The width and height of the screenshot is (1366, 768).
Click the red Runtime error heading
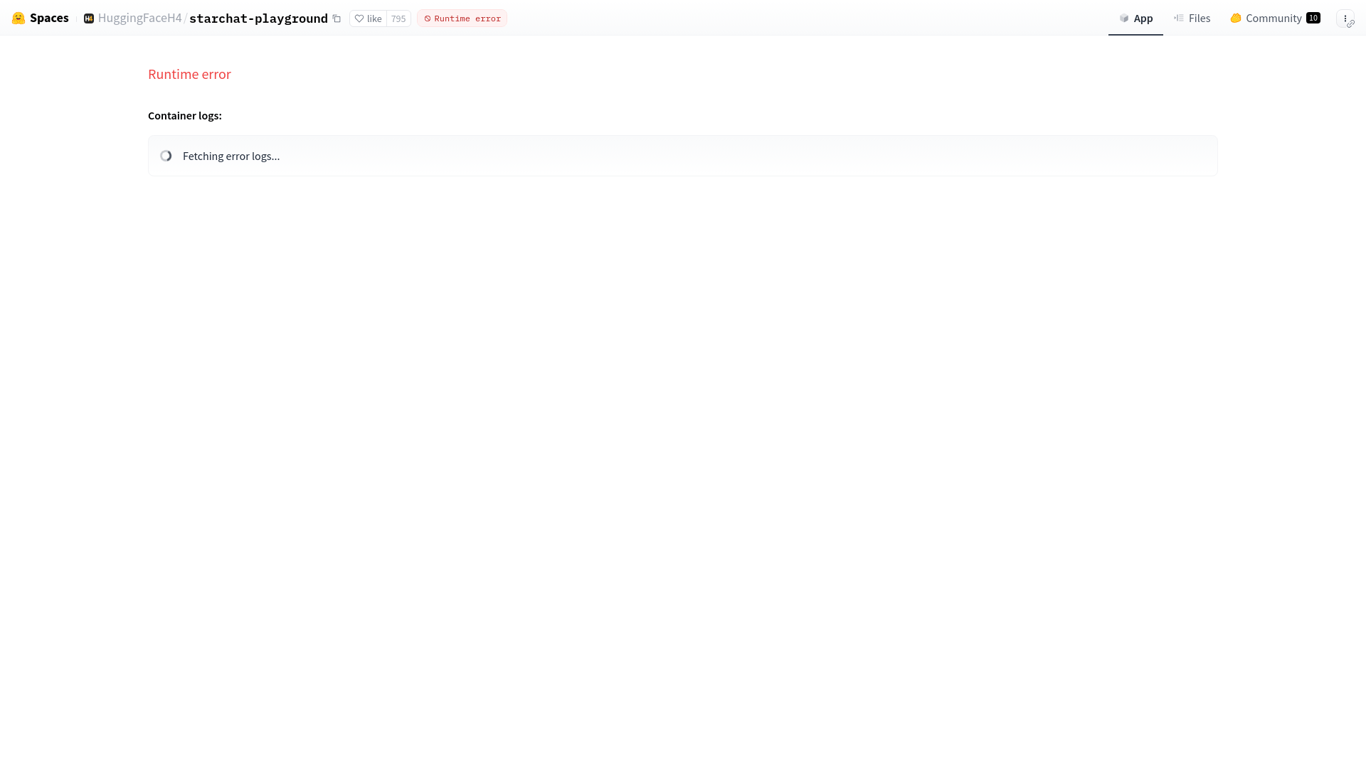[189, 74]
